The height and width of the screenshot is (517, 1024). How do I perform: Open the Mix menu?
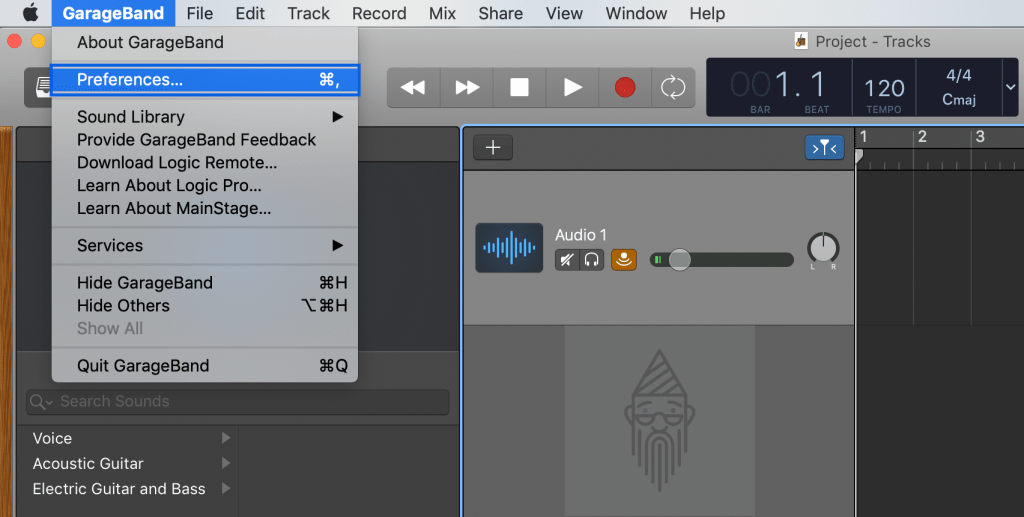[x=442, y=13]
